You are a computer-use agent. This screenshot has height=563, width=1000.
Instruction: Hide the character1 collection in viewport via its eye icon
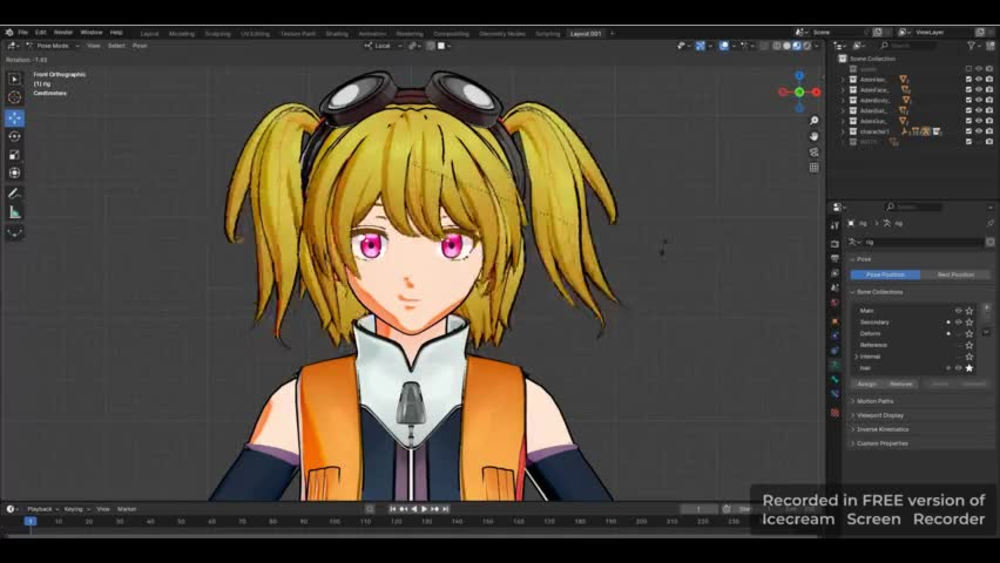(979, 131)
